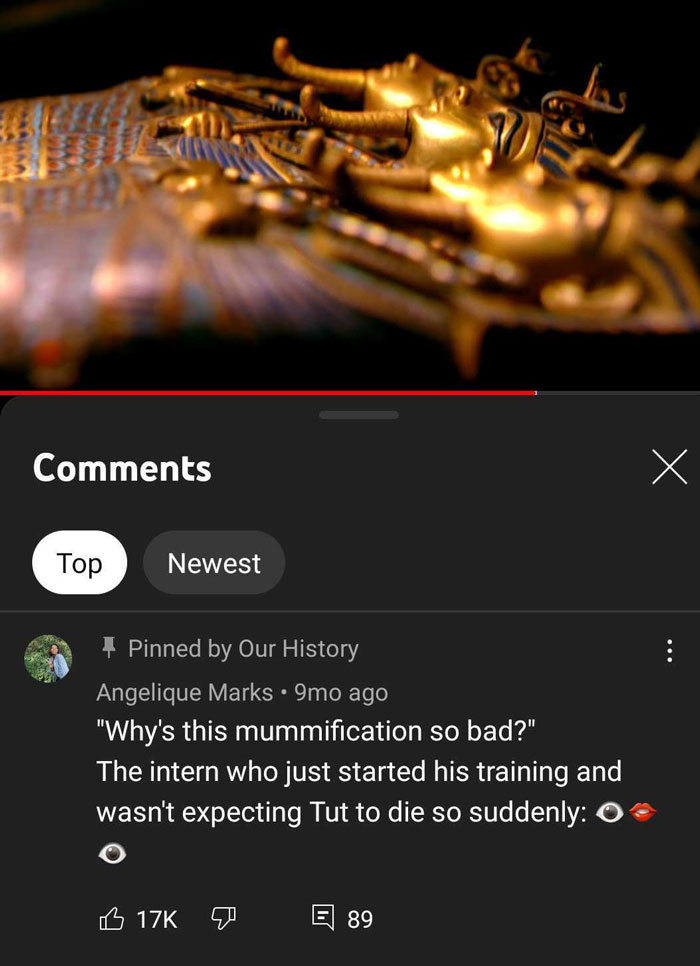Open Angelique Marks' profile avatar
Screen dimensions: 700x966
(48, 659)
